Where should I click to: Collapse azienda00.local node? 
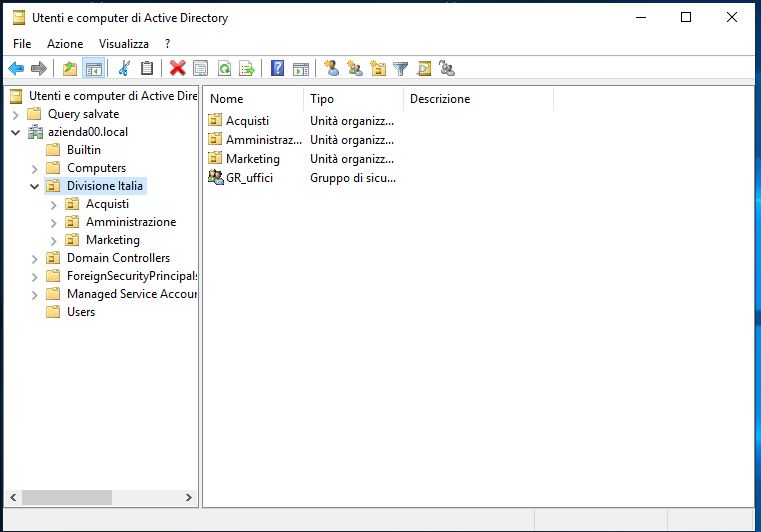pos(16,132)
